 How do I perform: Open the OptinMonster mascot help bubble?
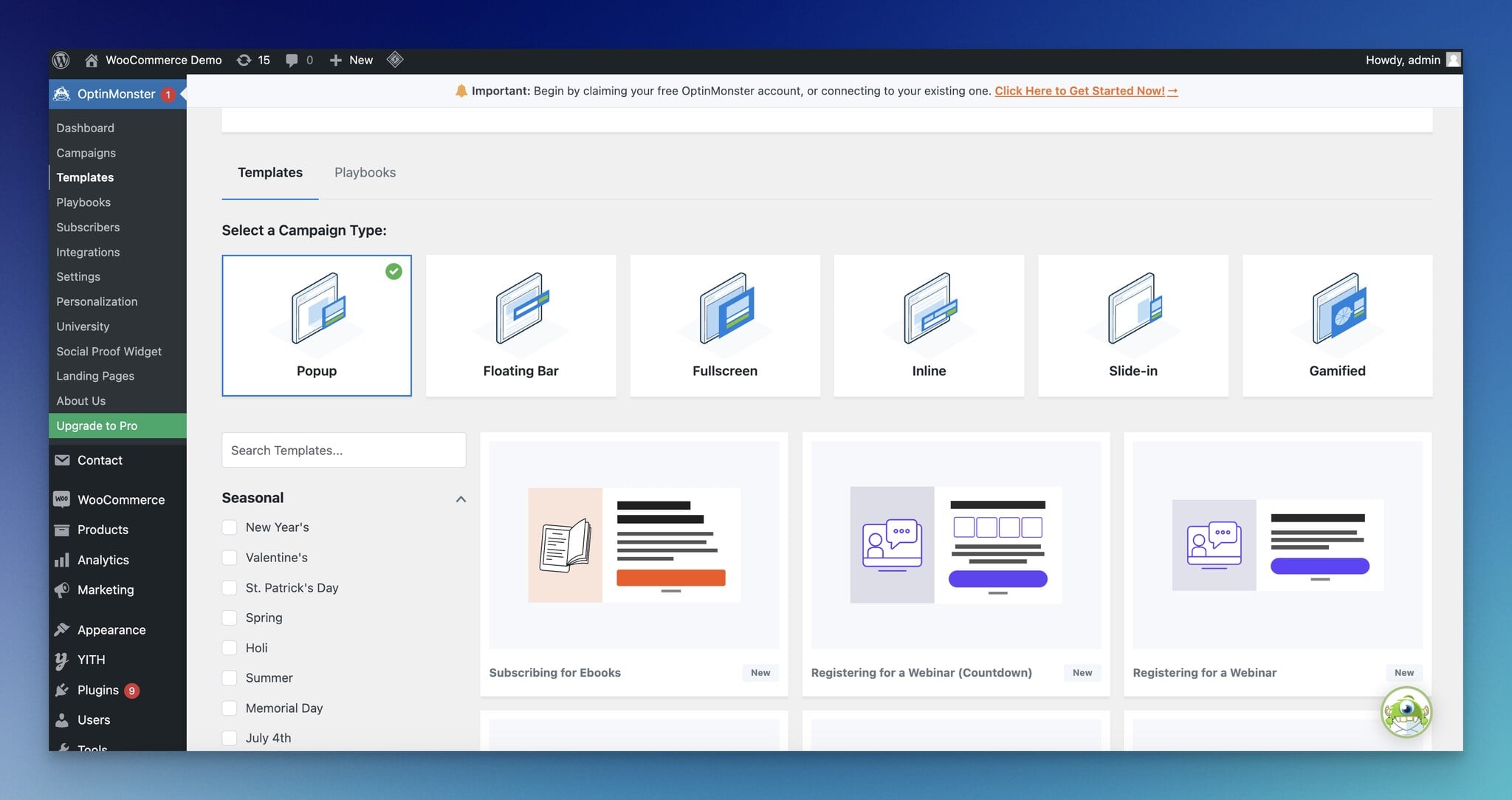(1406, 712)
